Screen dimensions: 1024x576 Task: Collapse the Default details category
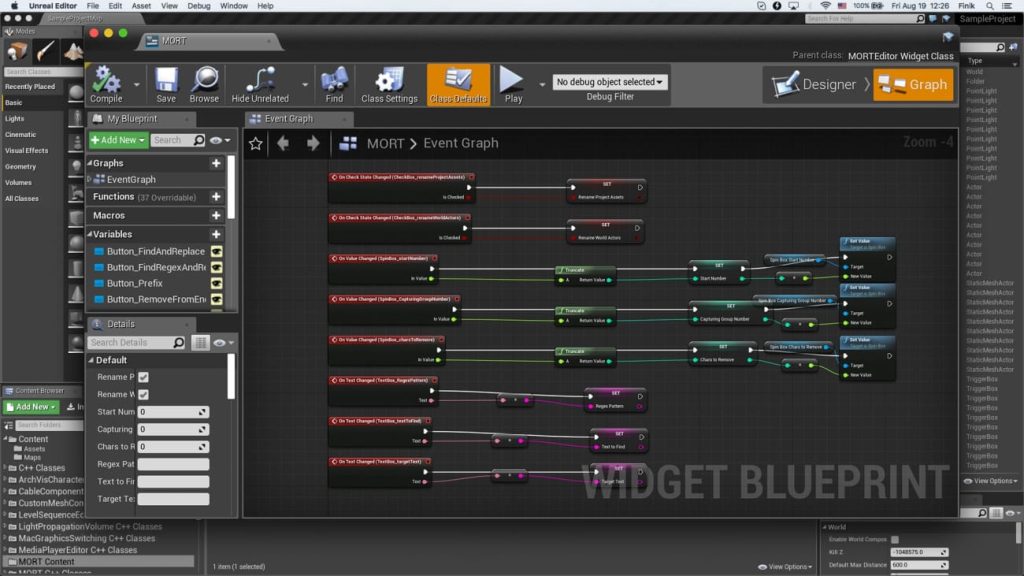[91, 360]
